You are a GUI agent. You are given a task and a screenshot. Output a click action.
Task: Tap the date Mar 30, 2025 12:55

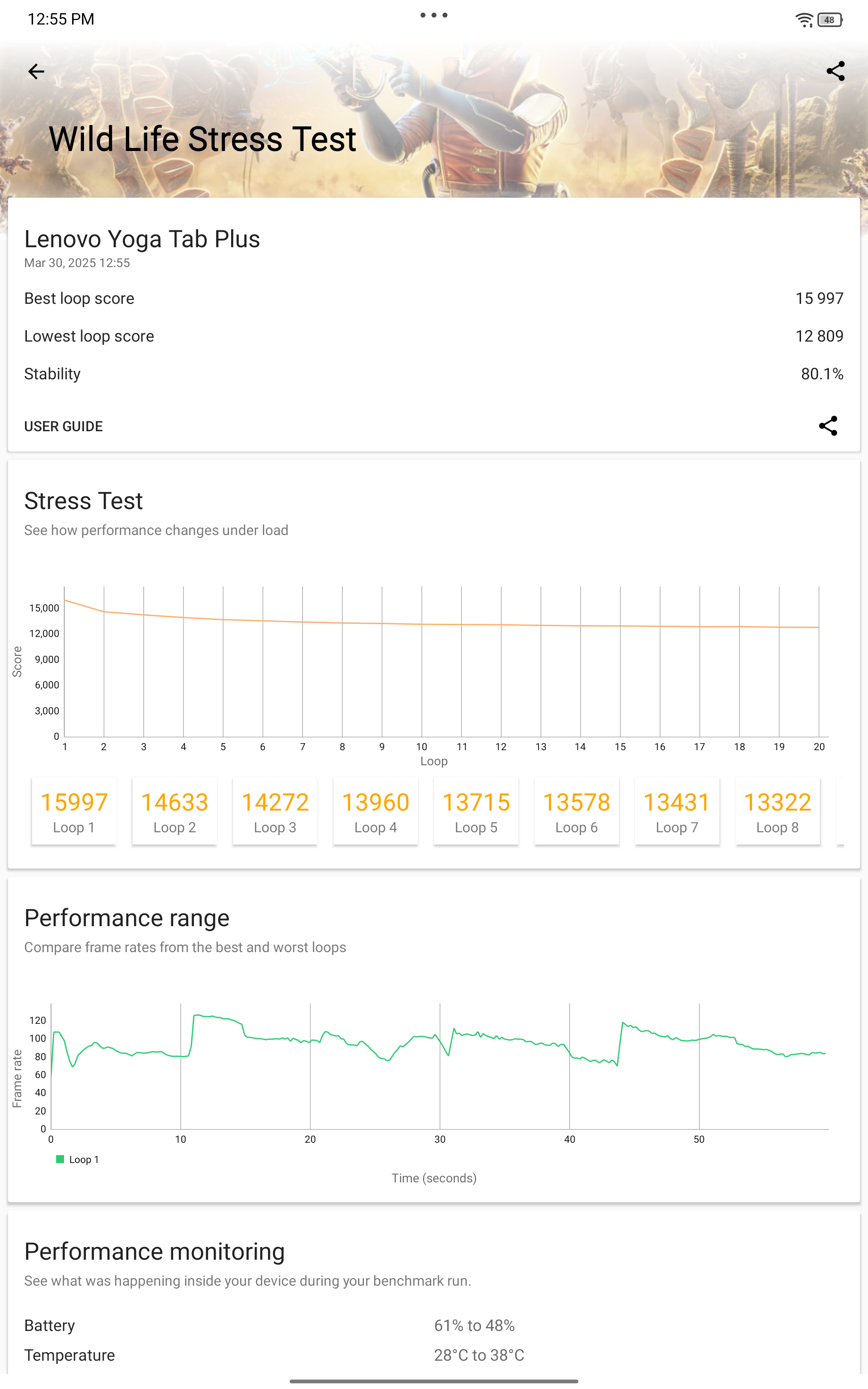77,263
